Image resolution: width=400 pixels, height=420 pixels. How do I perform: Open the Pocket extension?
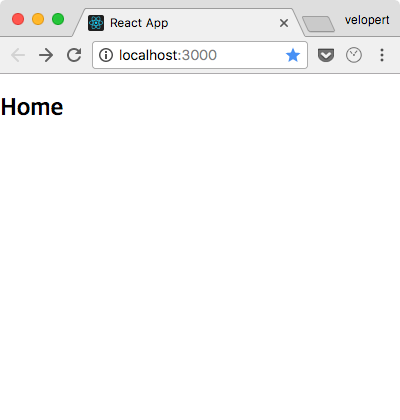click(326, 55)
